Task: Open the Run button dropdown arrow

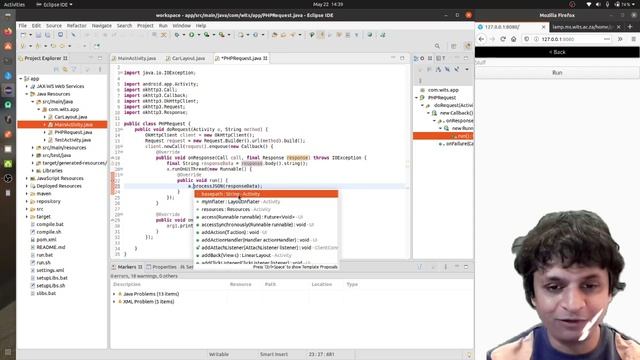Action: click(198, 35)
